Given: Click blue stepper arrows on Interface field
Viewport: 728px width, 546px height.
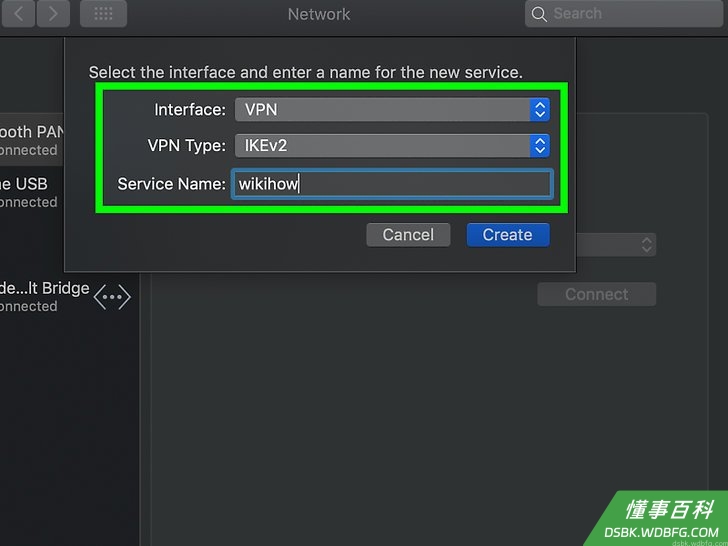Looking at the screenshot, I should [x=540, y=110].
